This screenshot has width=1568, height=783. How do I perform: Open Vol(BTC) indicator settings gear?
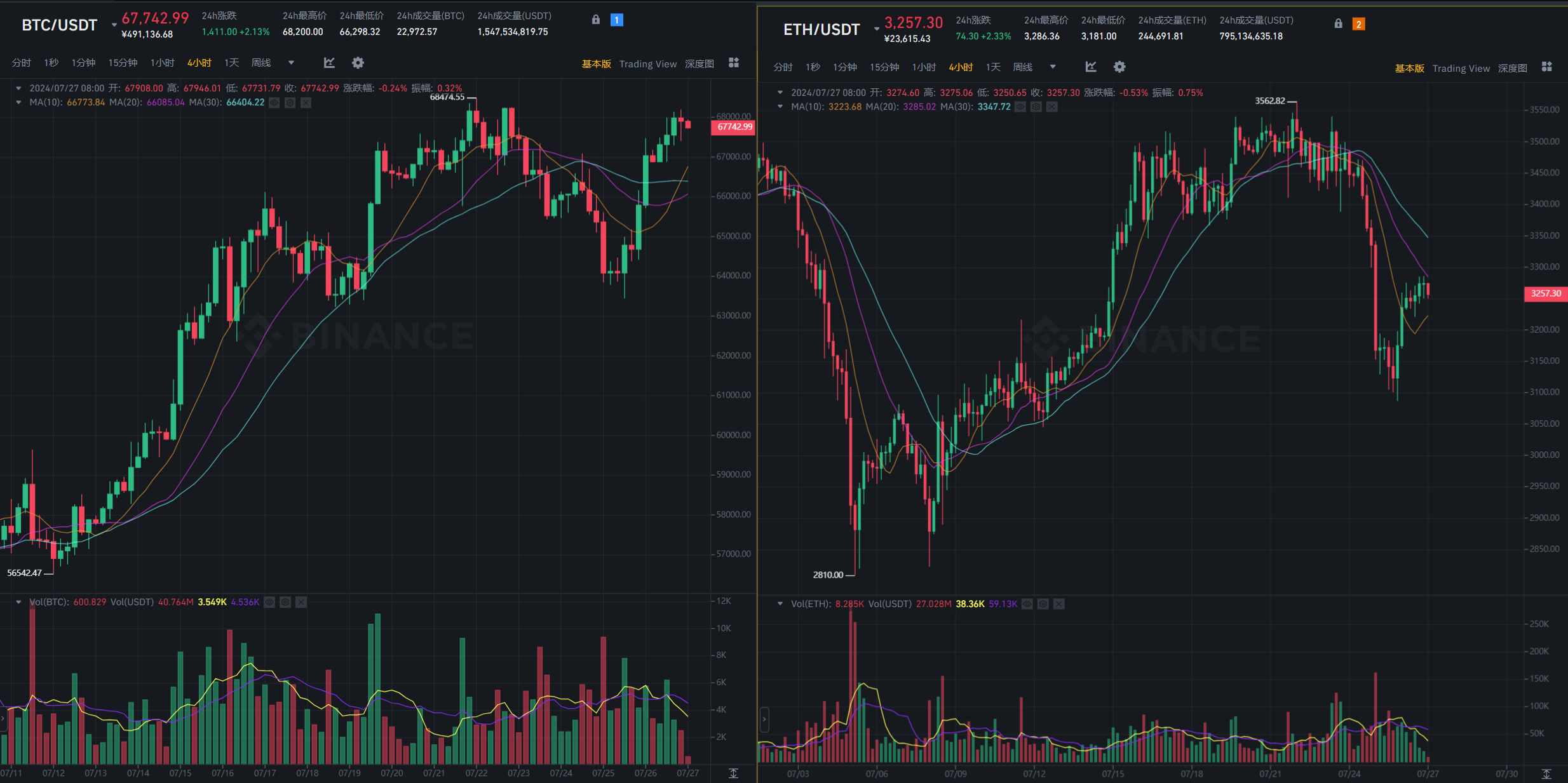pyautogui.click(x=285, y=602)
